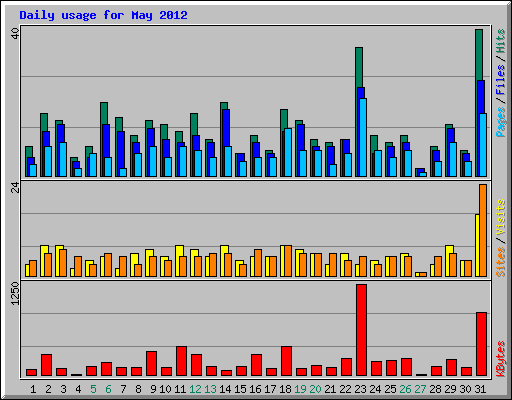Click the red KBytes bar for day 18

[x=286, y=361]
